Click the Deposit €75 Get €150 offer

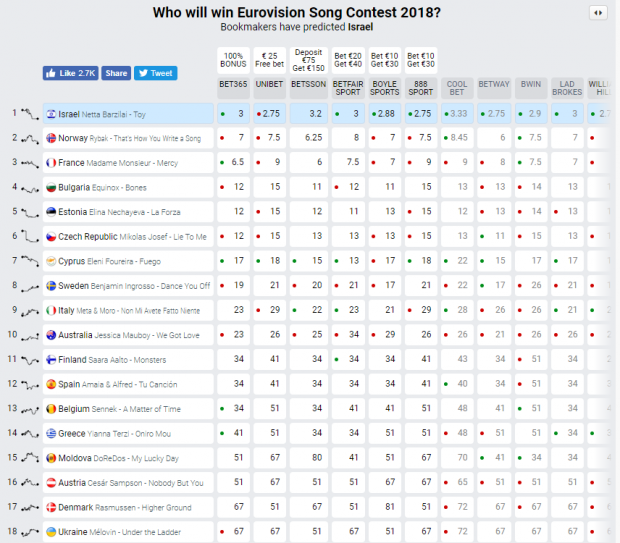(308, 60)
